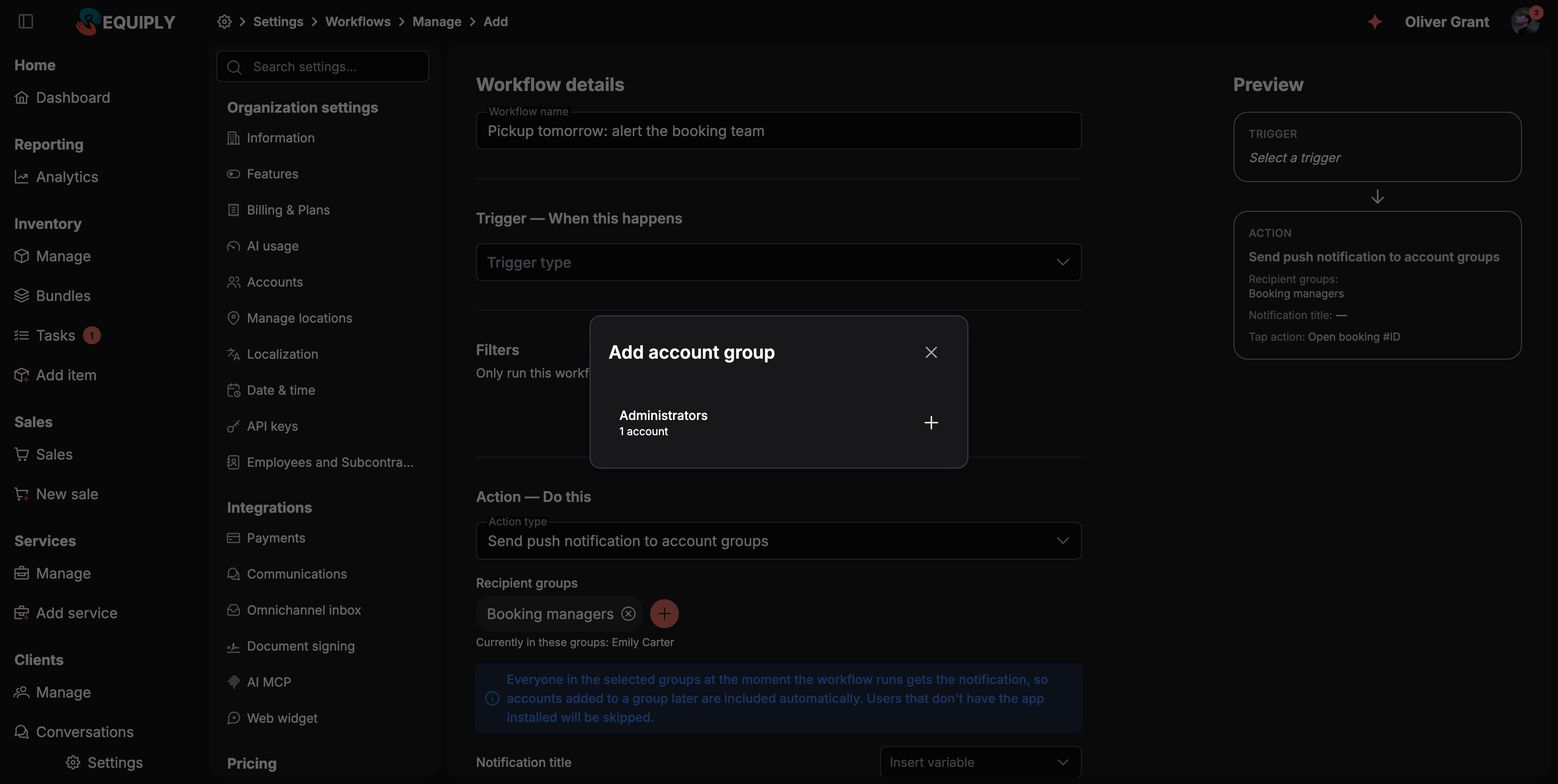This screenshot has height=784, width=1558.
Task: Open Employees and Subcontractors settings
Action: (x=320, y=462)
